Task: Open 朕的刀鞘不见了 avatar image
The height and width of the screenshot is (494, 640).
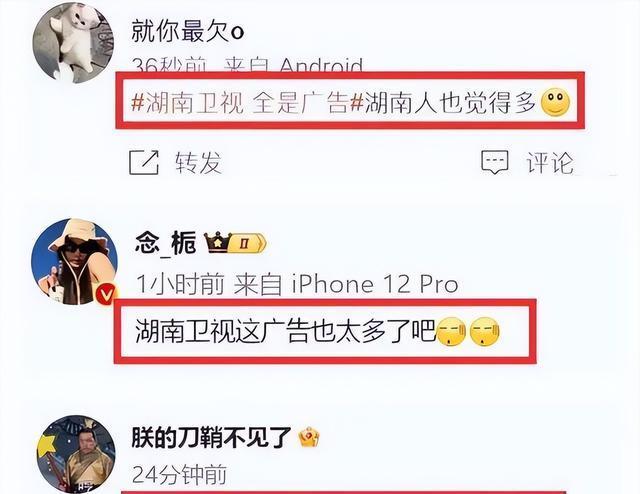Action: tap(76, 454)
